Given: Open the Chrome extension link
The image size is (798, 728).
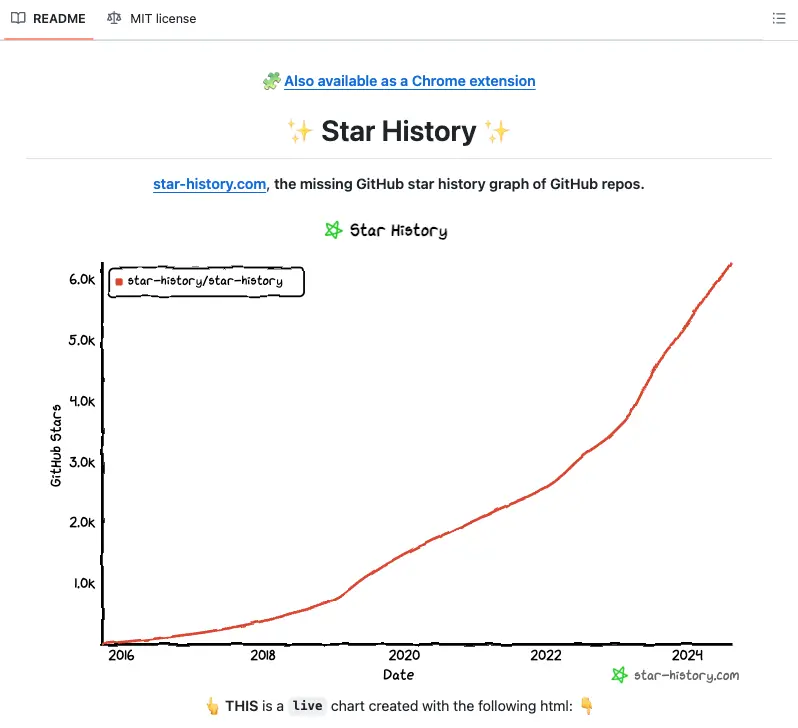Looking at the screenshot, I should click(x=410, y=81).
